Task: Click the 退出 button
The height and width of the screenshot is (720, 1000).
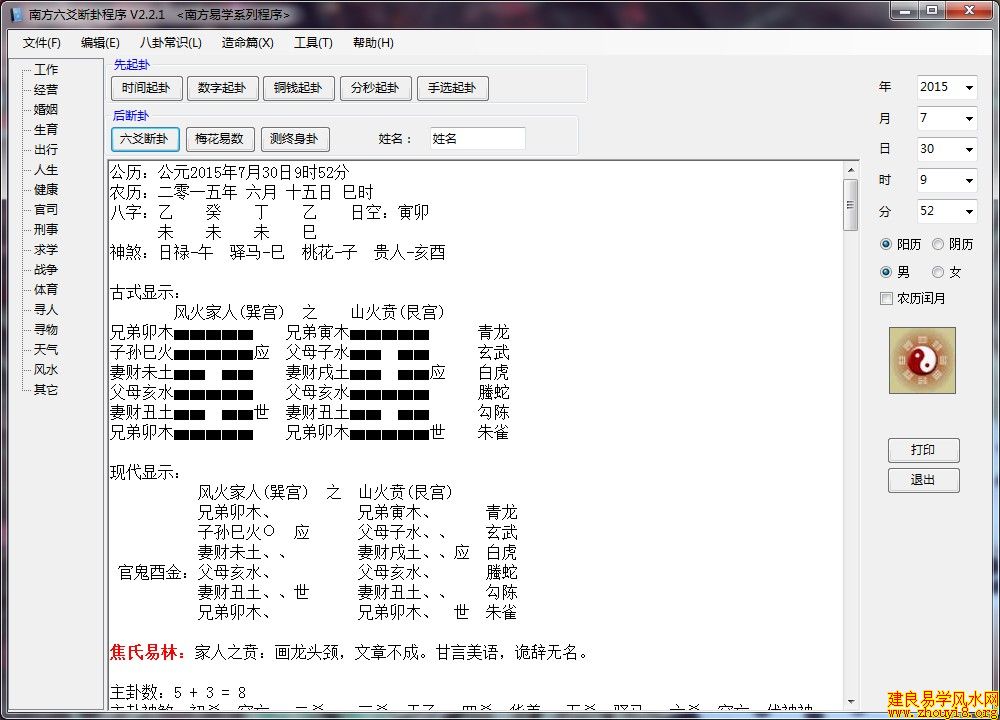Action: click(923, 480)
